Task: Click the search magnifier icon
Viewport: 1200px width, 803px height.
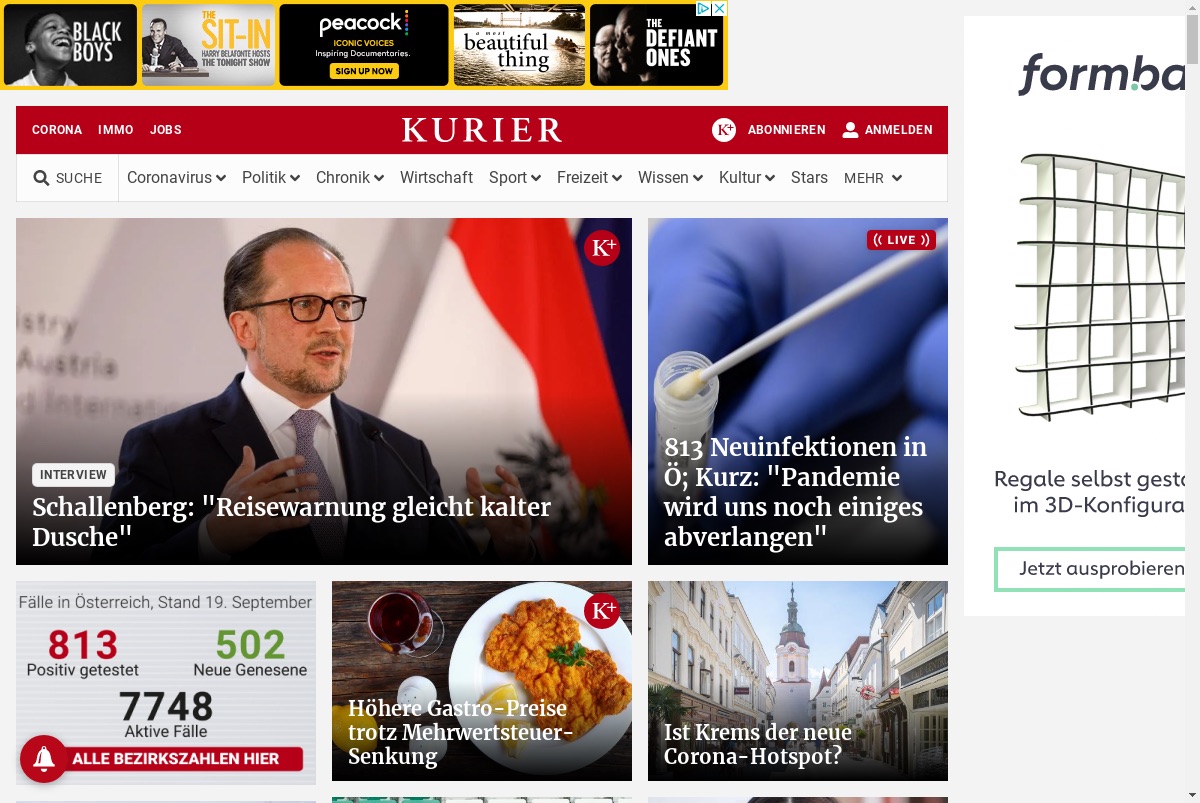Action: click(41, 178)
